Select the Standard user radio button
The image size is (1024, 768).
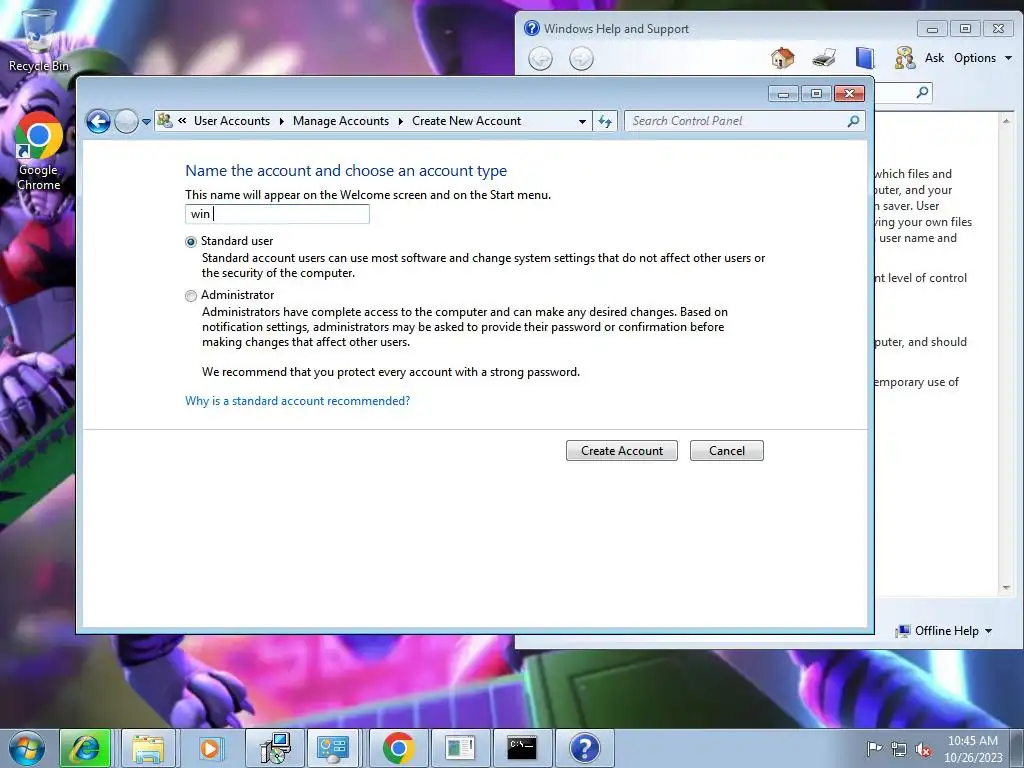tap(191, 242)
